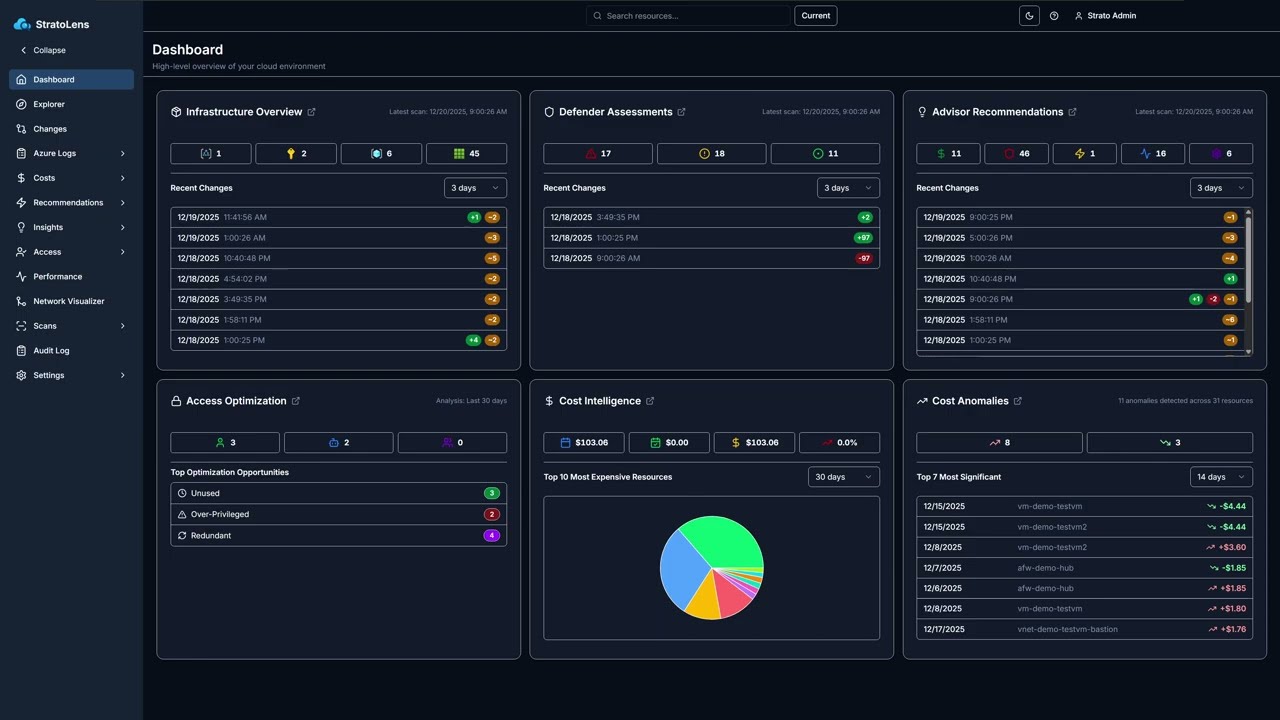Click the red shield tile showing 46
This screenshot has height=720, width=1280.
click(x=1016, y=153)
